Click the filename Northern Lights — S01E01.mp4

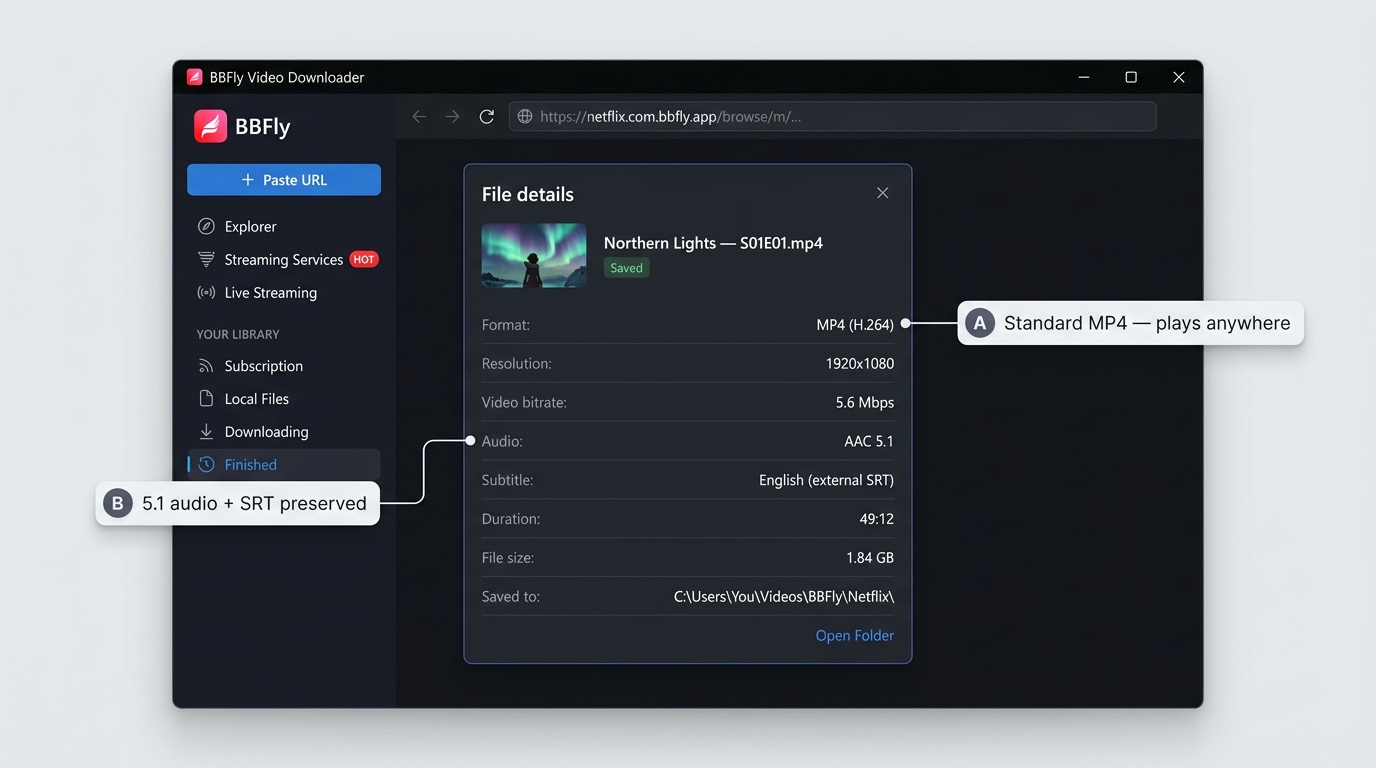click(713, 243)
